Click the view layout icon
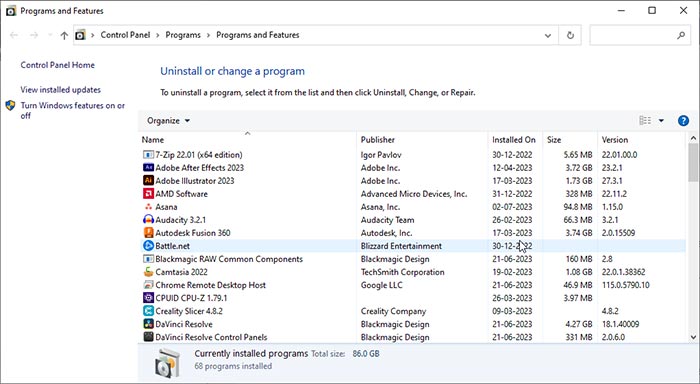 [x=645, y=121]
